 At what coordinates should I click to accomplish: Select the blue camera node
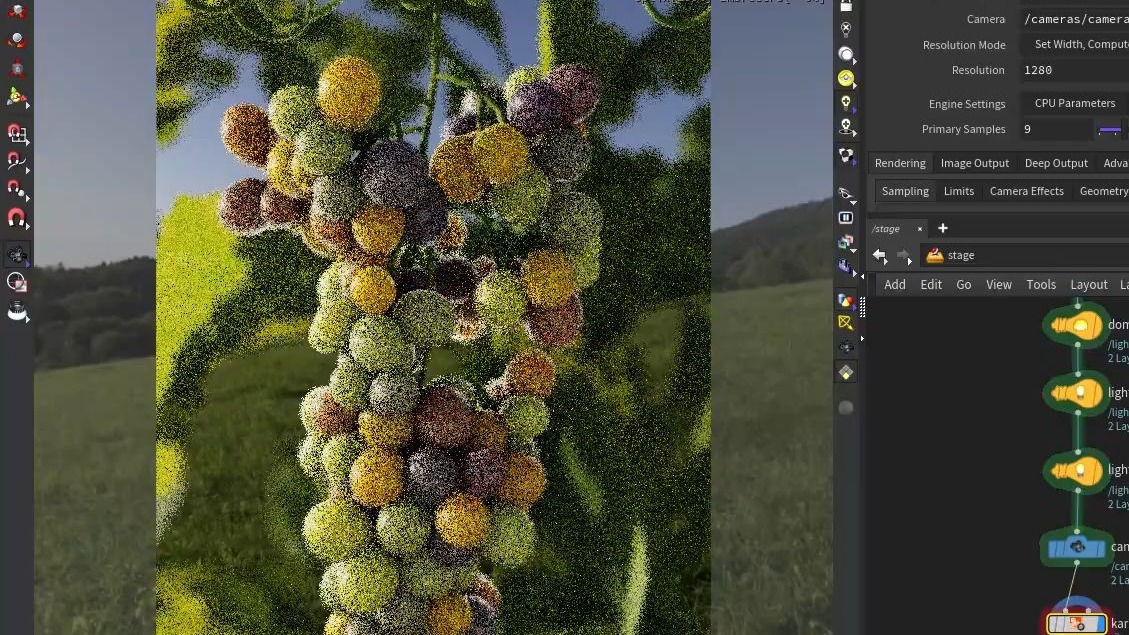(x=1076, y=548)
